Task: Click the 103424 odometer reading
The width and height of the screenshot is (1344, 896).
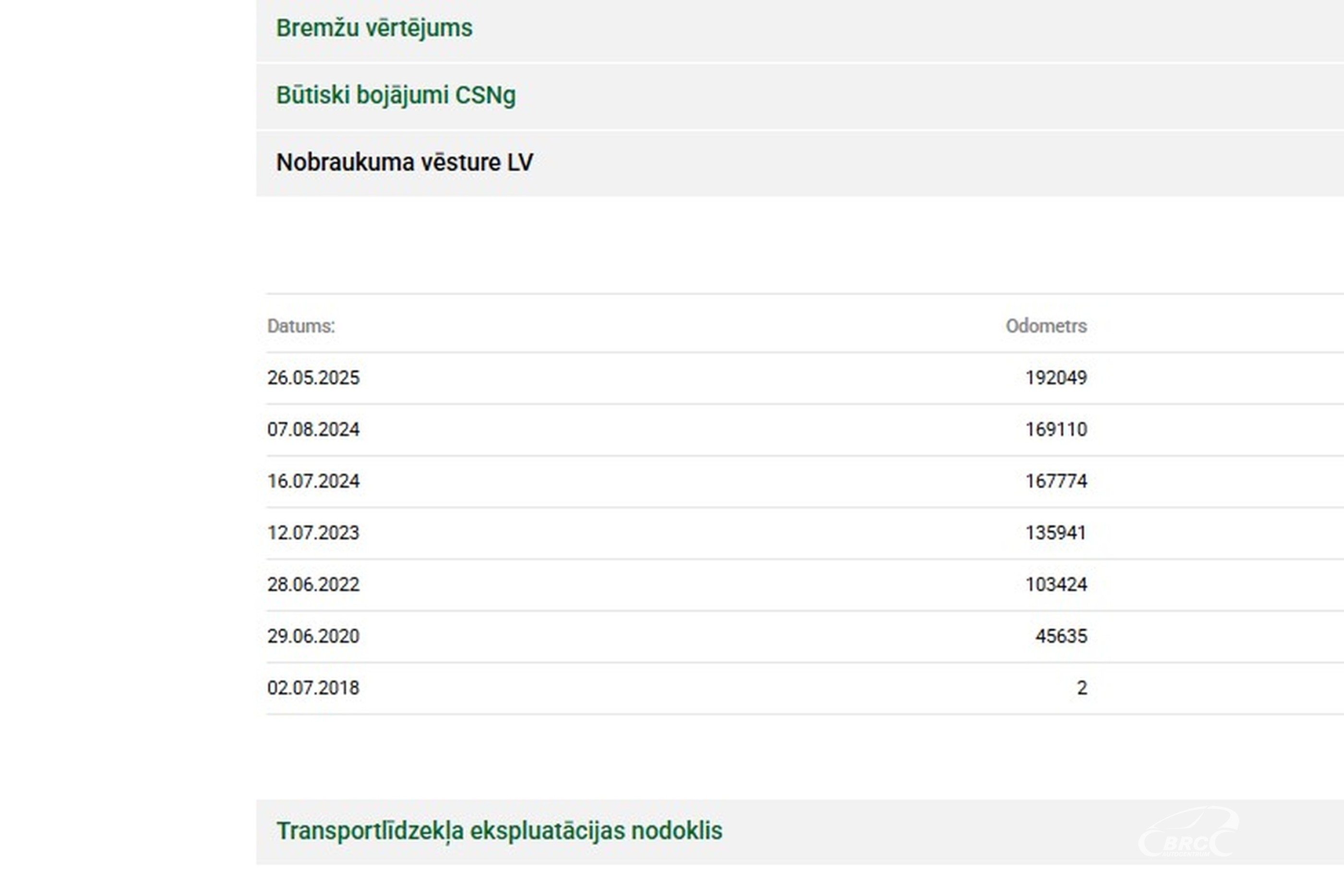Action: 1056,585
